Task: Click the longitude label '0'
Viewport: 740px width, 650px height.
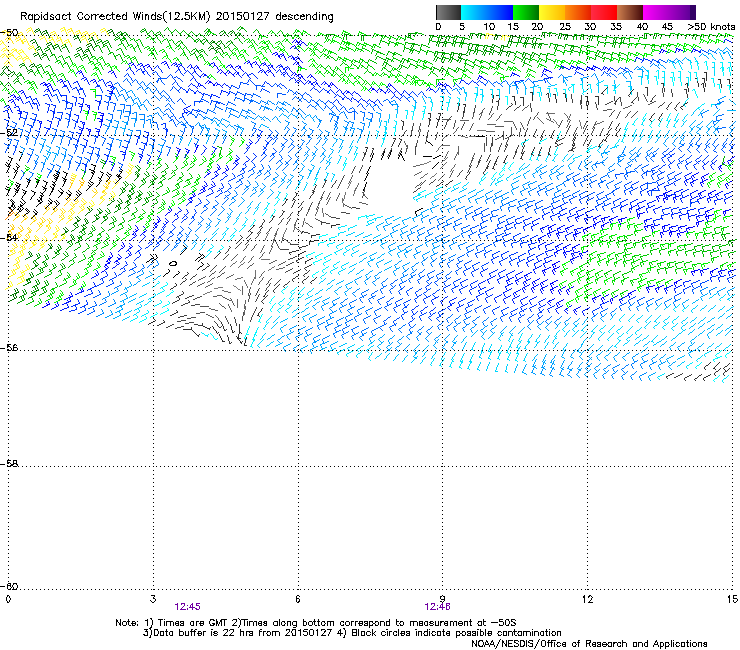Action: (x=8, y=599)
